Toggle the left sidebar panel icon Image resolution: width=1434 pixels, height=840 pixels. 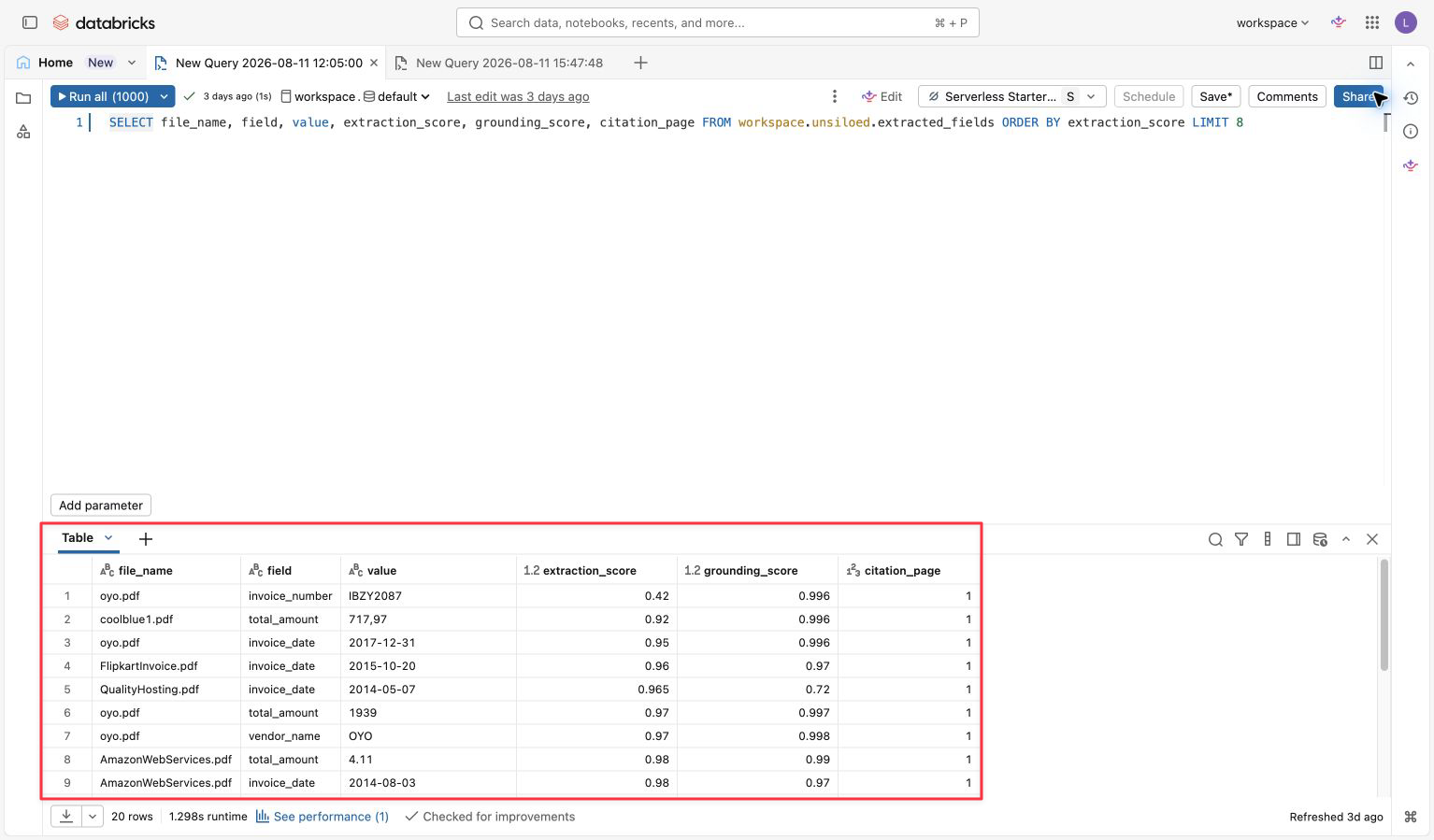point(30,22)
